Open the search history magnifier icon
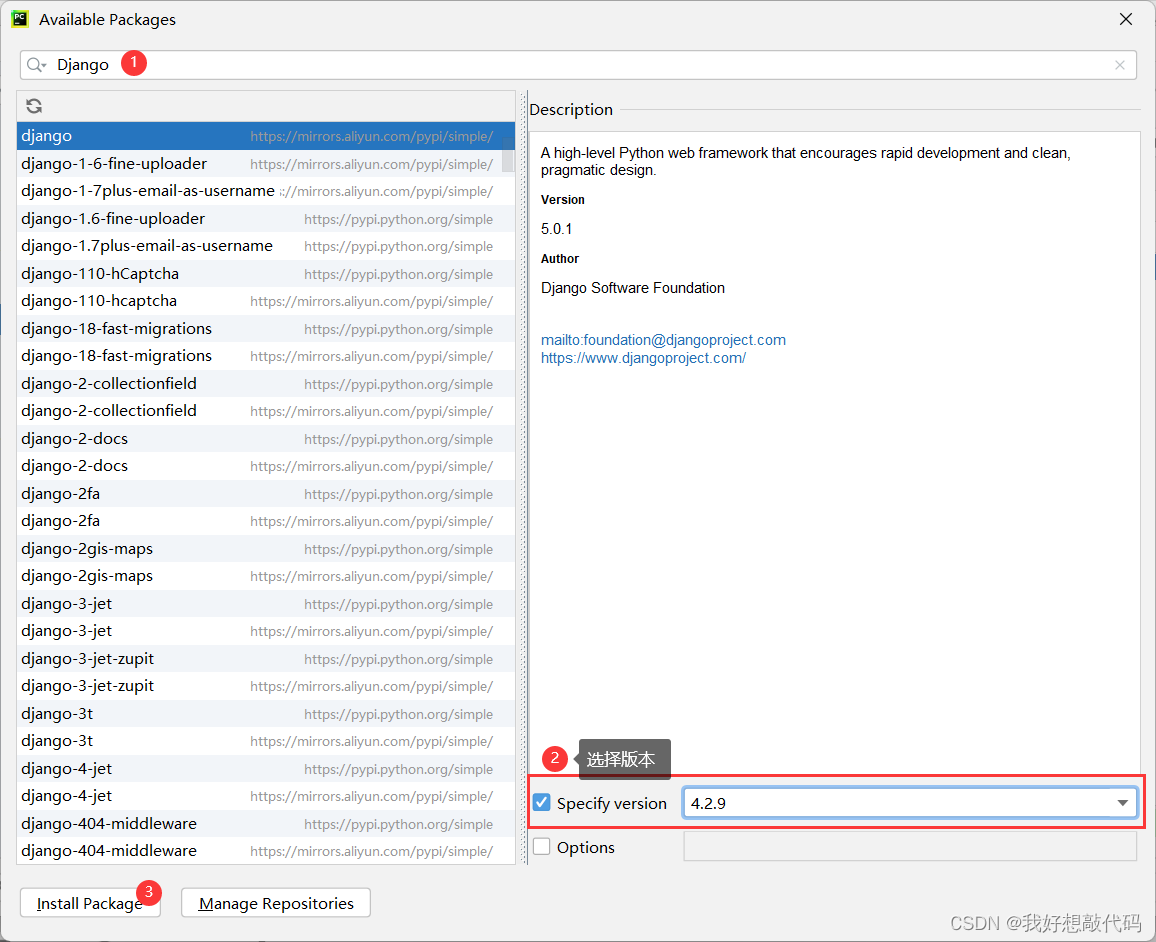 (x=36, y=65)
